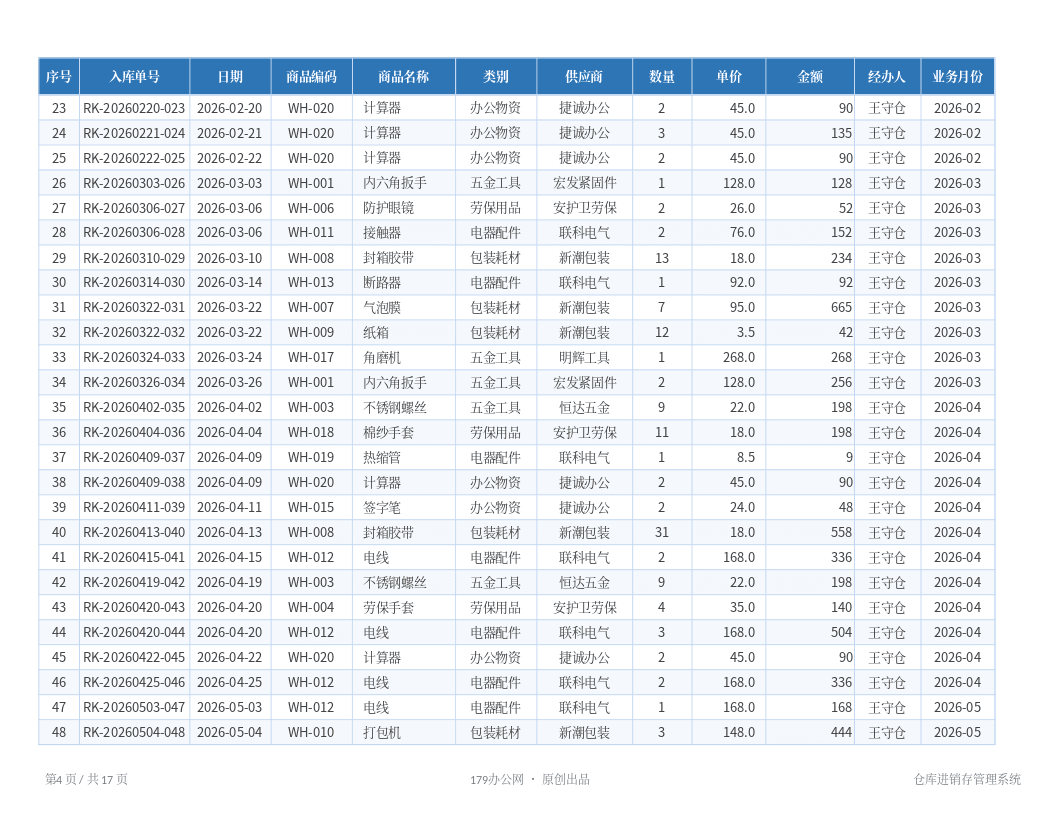The width and height of the screenshot is (1056, 816).
Task: Click the 金额 header cell
Action: [810, 77]
